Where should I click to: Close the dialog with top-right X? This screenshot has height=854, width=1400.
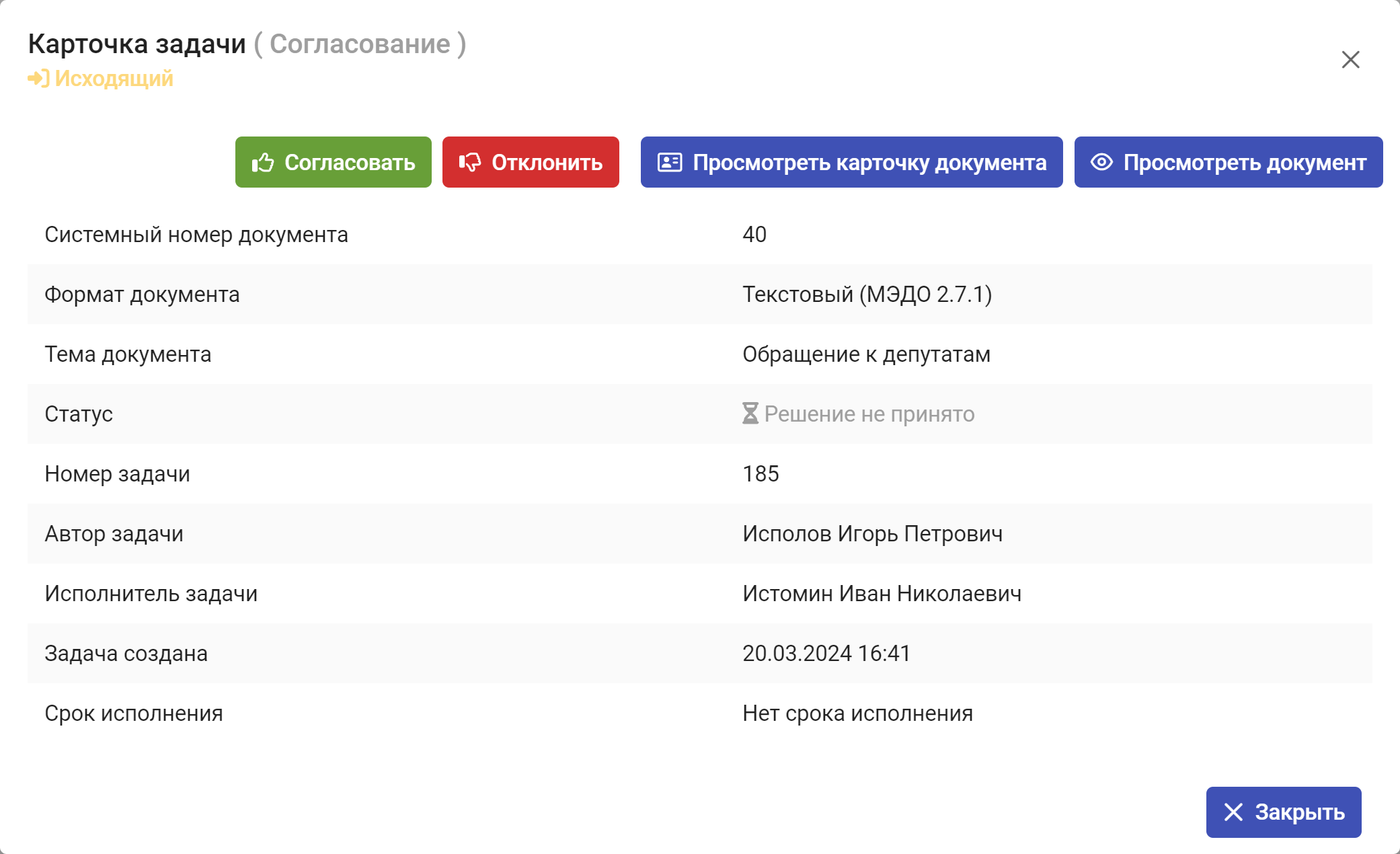point(1350,60)
